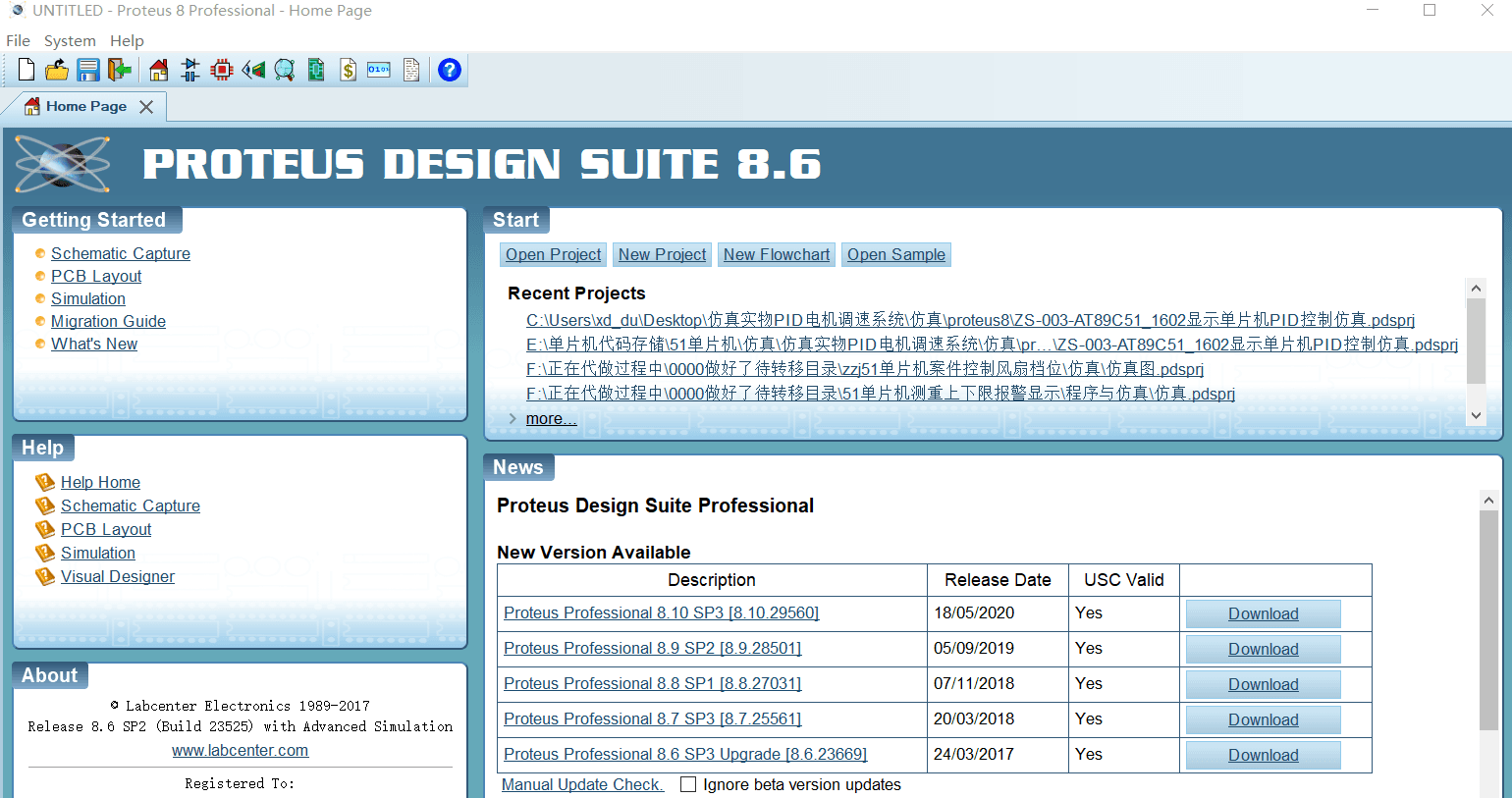
Task: Open Proteus Help
Action: point(450,70)
